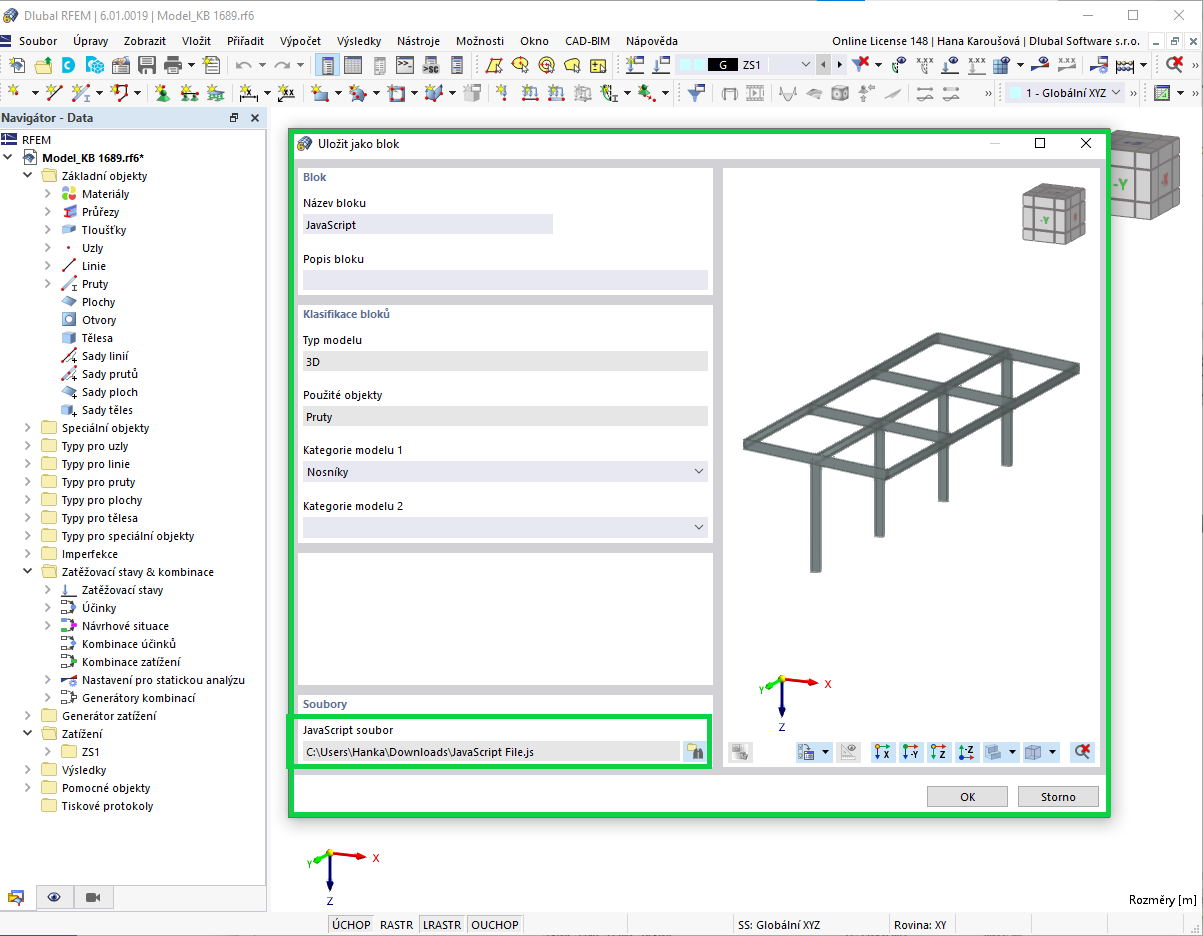The width and height of the screenshot is (1203, 936).
Task: Open the script console icon
Action: click(405, 65)
